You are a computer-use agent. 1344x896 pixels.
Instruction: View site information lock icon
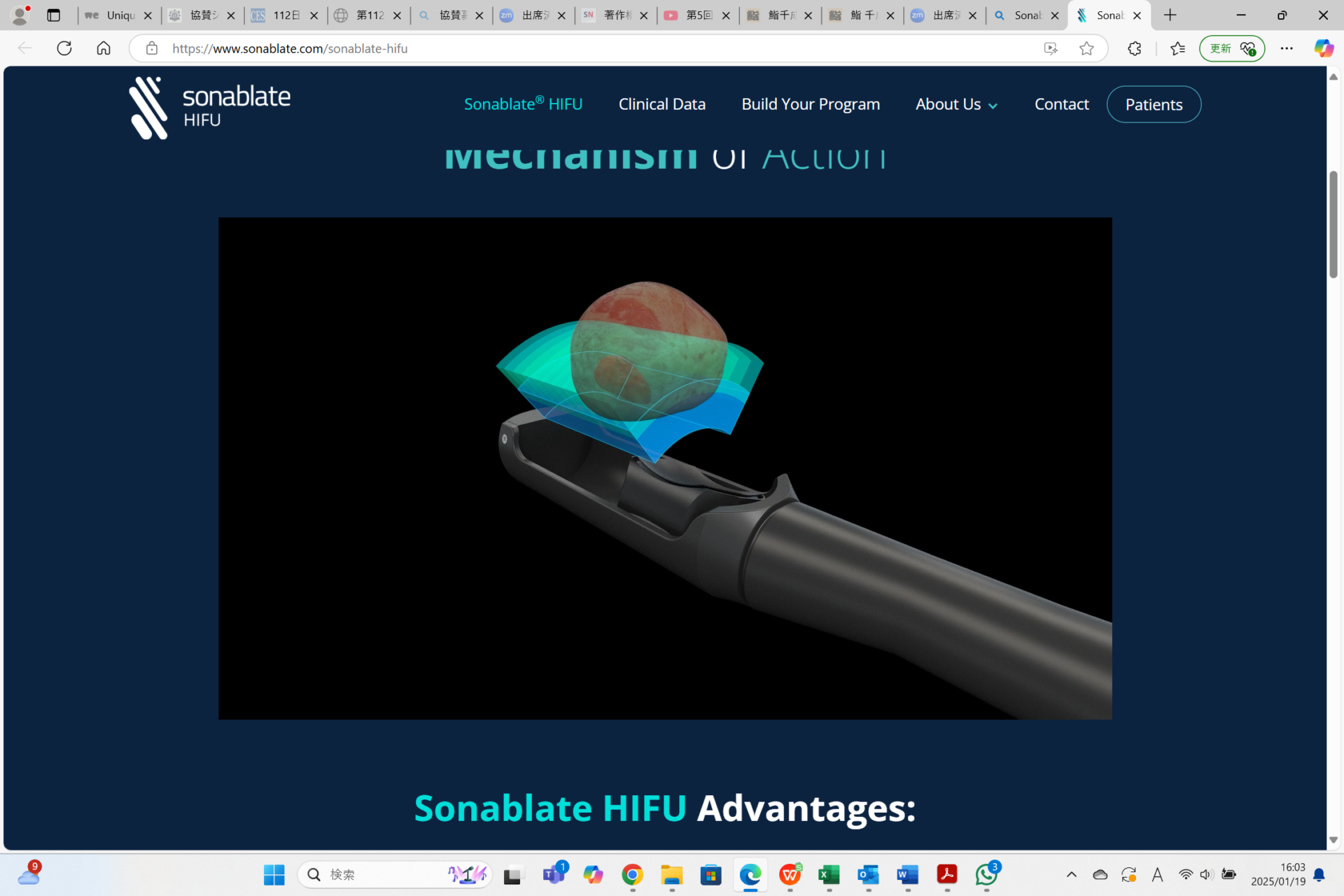tap(152, 48)
